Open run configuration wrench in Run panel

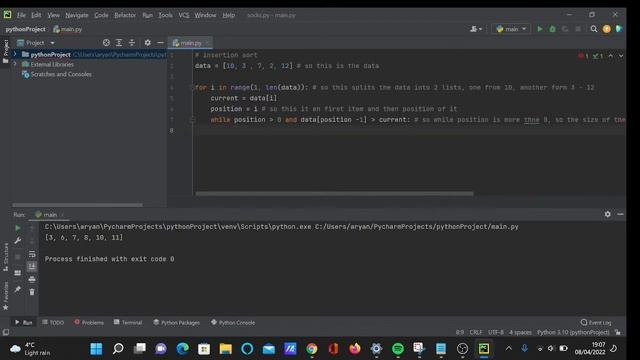click(18, 241)
